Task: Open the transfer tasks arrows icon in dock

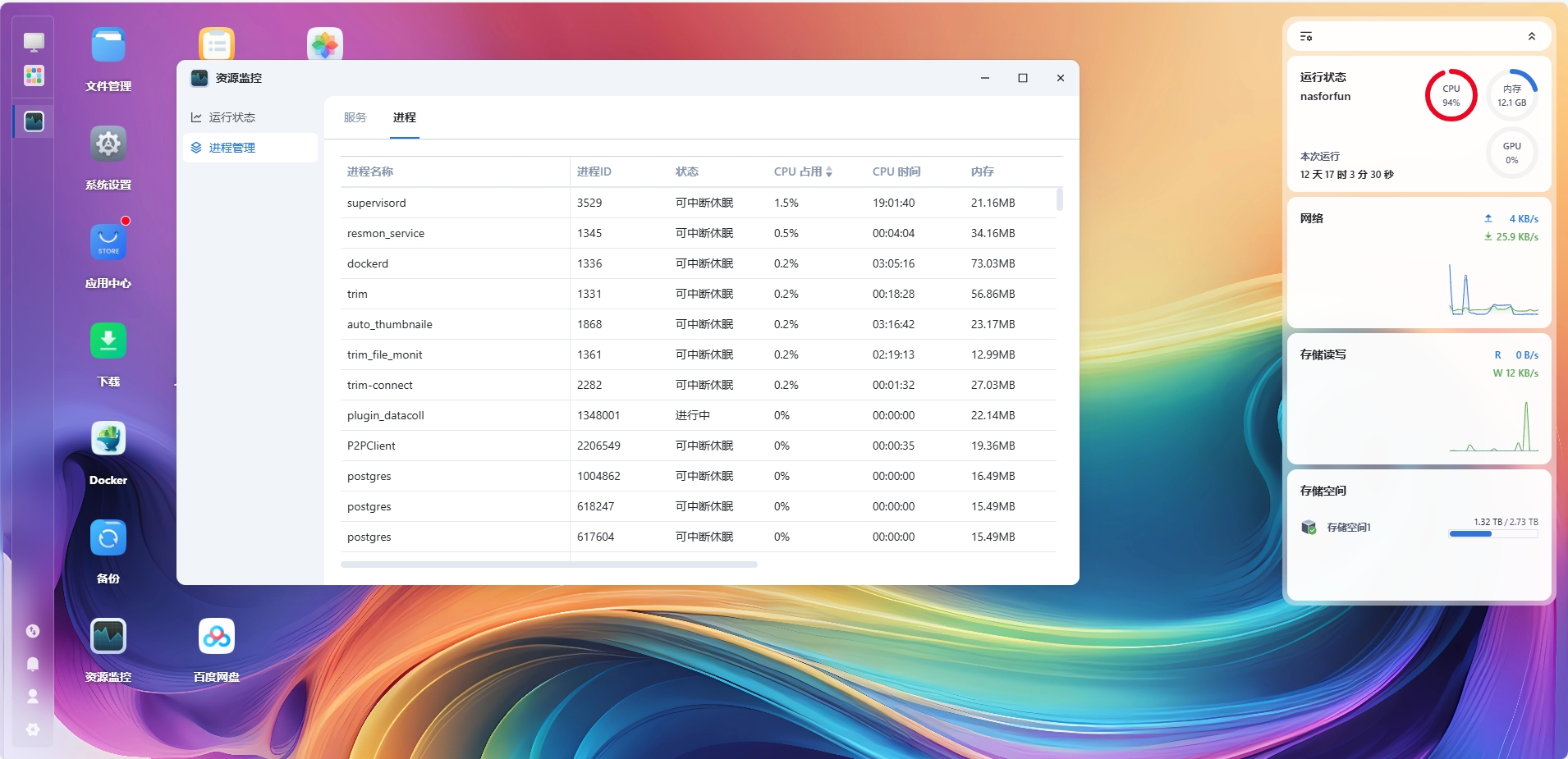Action: (33, 631)
